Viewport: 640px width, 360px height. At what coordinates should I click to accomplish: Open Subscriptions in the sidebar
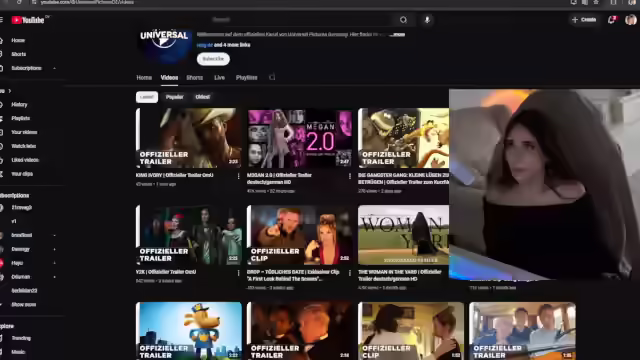tap(26, 68)
